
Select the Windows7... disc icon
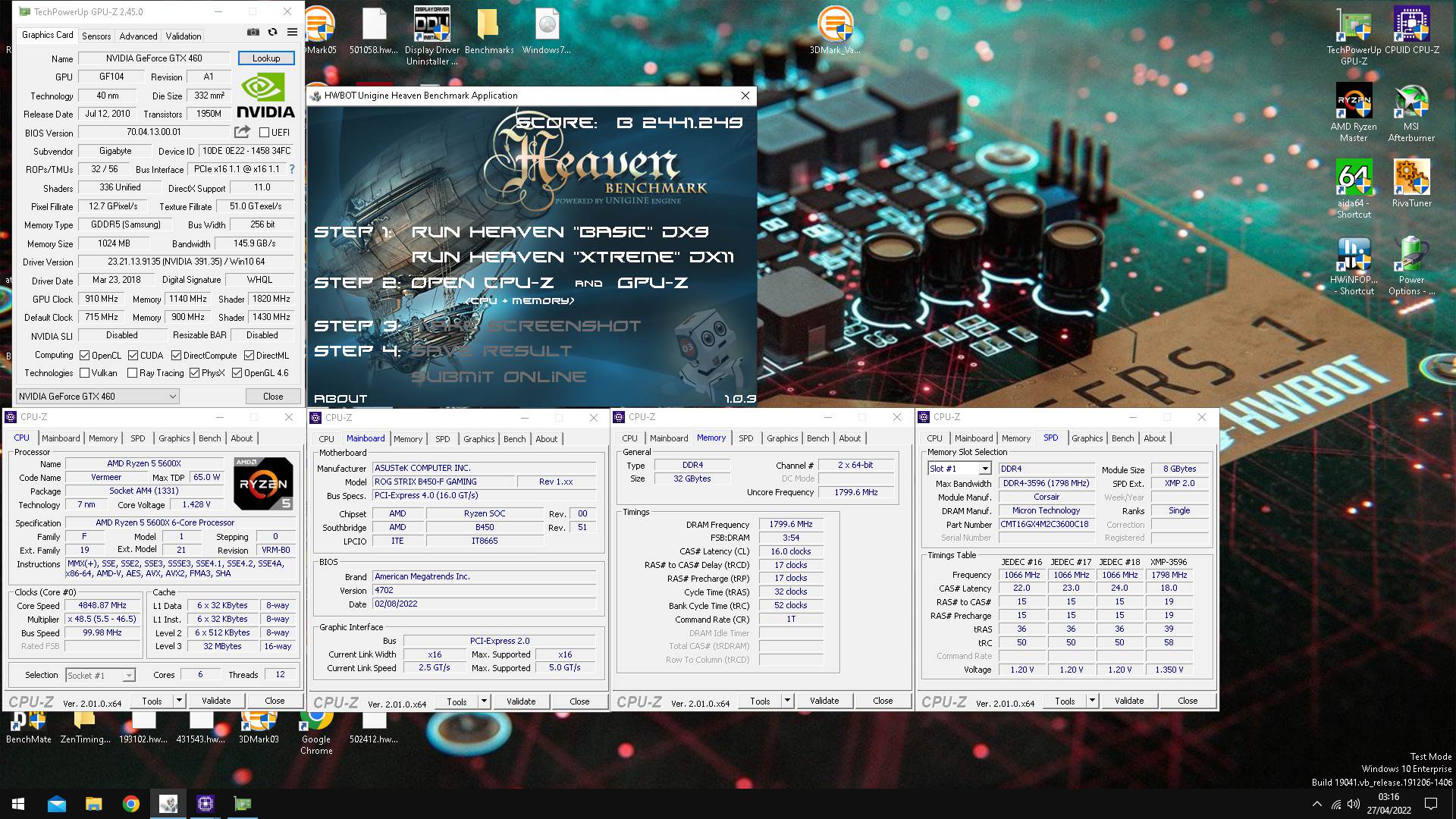click(546, 30)
